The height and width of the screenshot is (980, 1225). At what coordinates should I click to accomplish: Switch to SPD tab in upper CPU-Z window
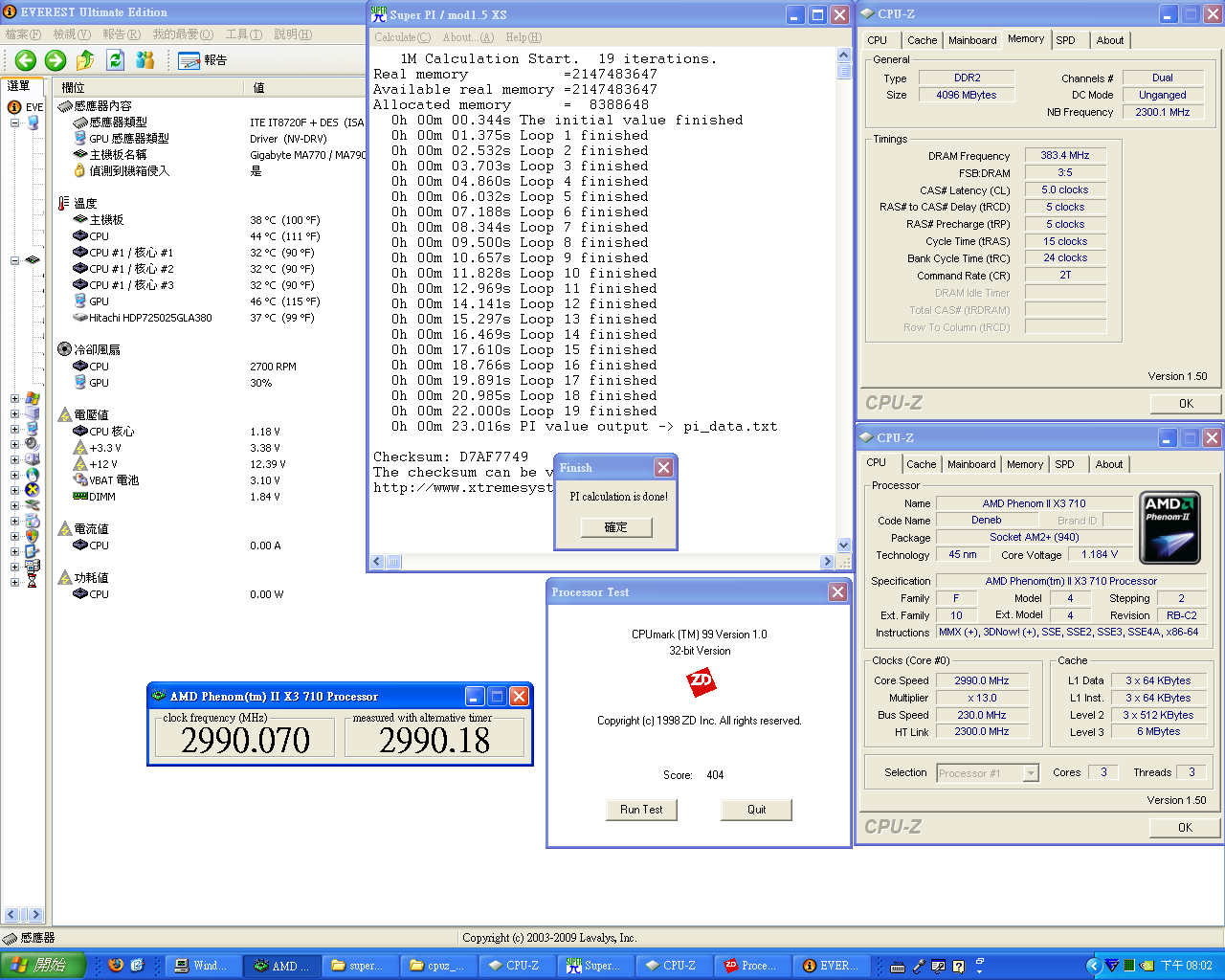(x=1065, y=40)
